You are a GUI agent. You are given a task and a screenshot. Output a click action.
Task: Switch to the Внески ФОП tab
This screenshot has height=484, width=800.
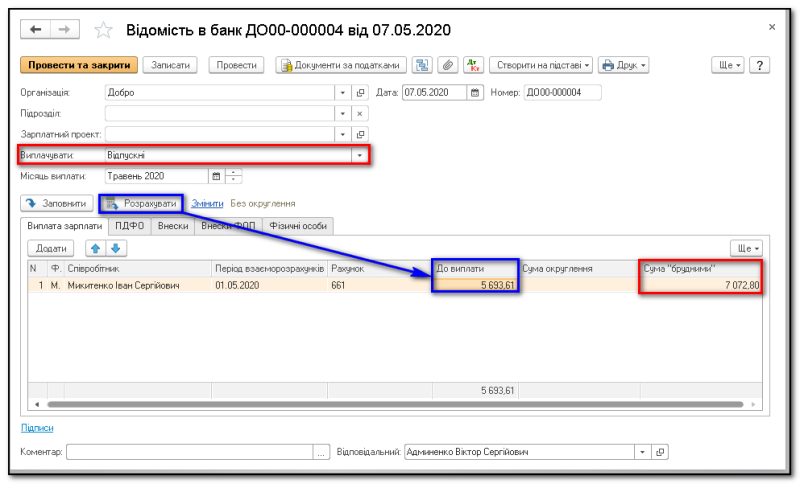click(228, 226)
